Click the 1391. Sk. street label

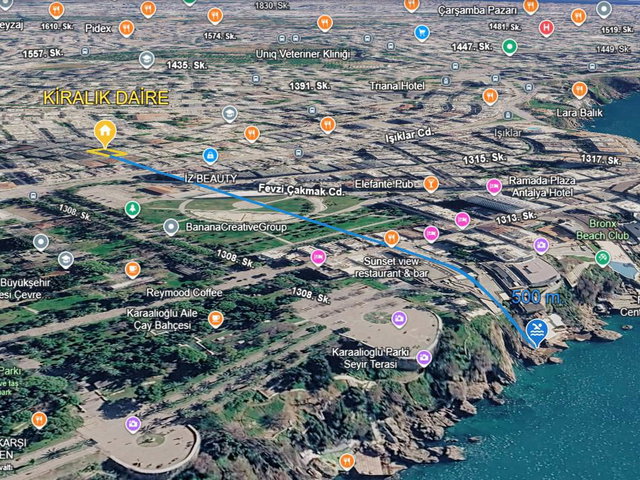point(310,86)
